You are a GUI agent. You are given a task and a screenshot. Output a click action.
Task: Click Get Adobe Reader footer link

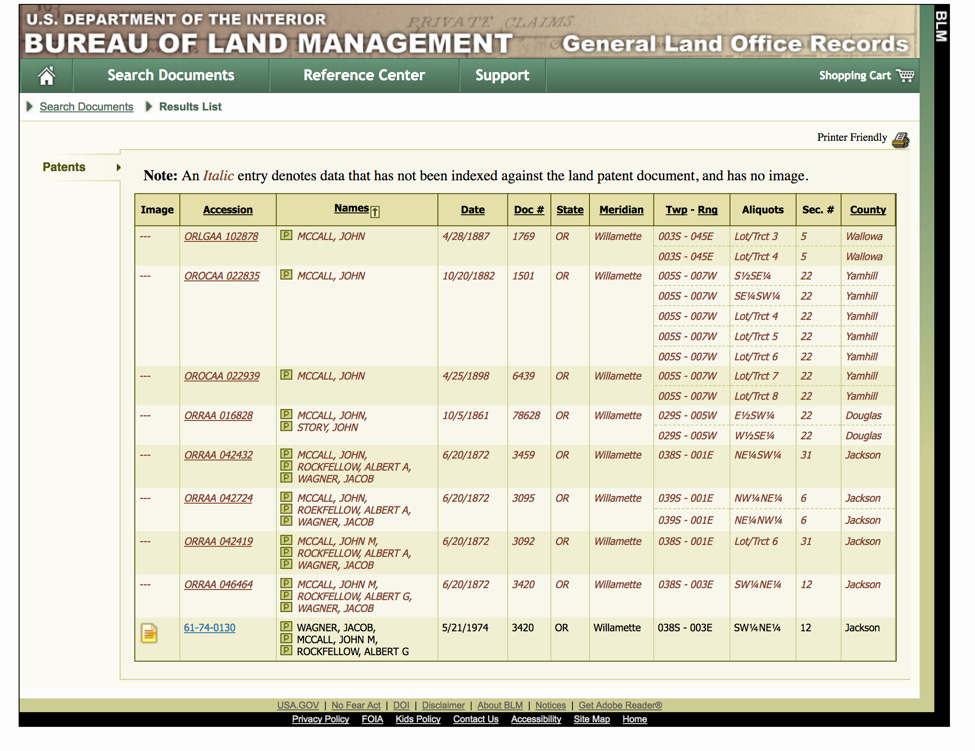click(x=620, y=705)
